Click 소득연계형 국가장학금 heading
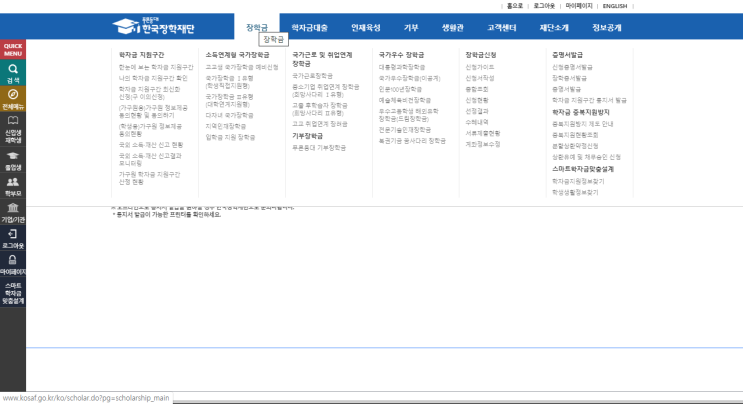Image resolution: width=743 pixels, height=404 pixels. [x=237, y=55]
